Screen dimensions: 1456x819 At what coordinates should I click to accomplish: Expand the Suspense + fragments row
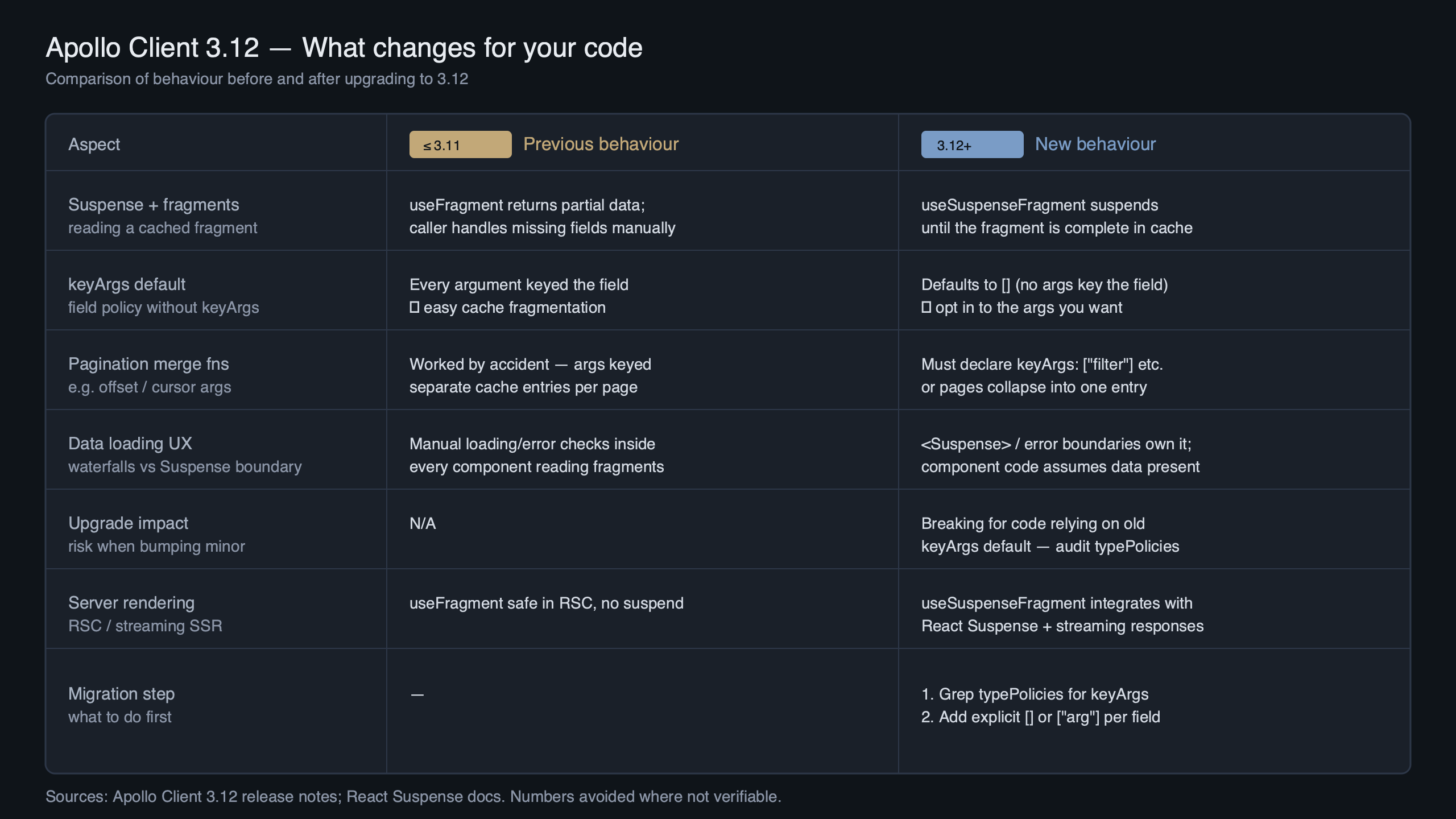pyautogui.click(x=154, y=205)
